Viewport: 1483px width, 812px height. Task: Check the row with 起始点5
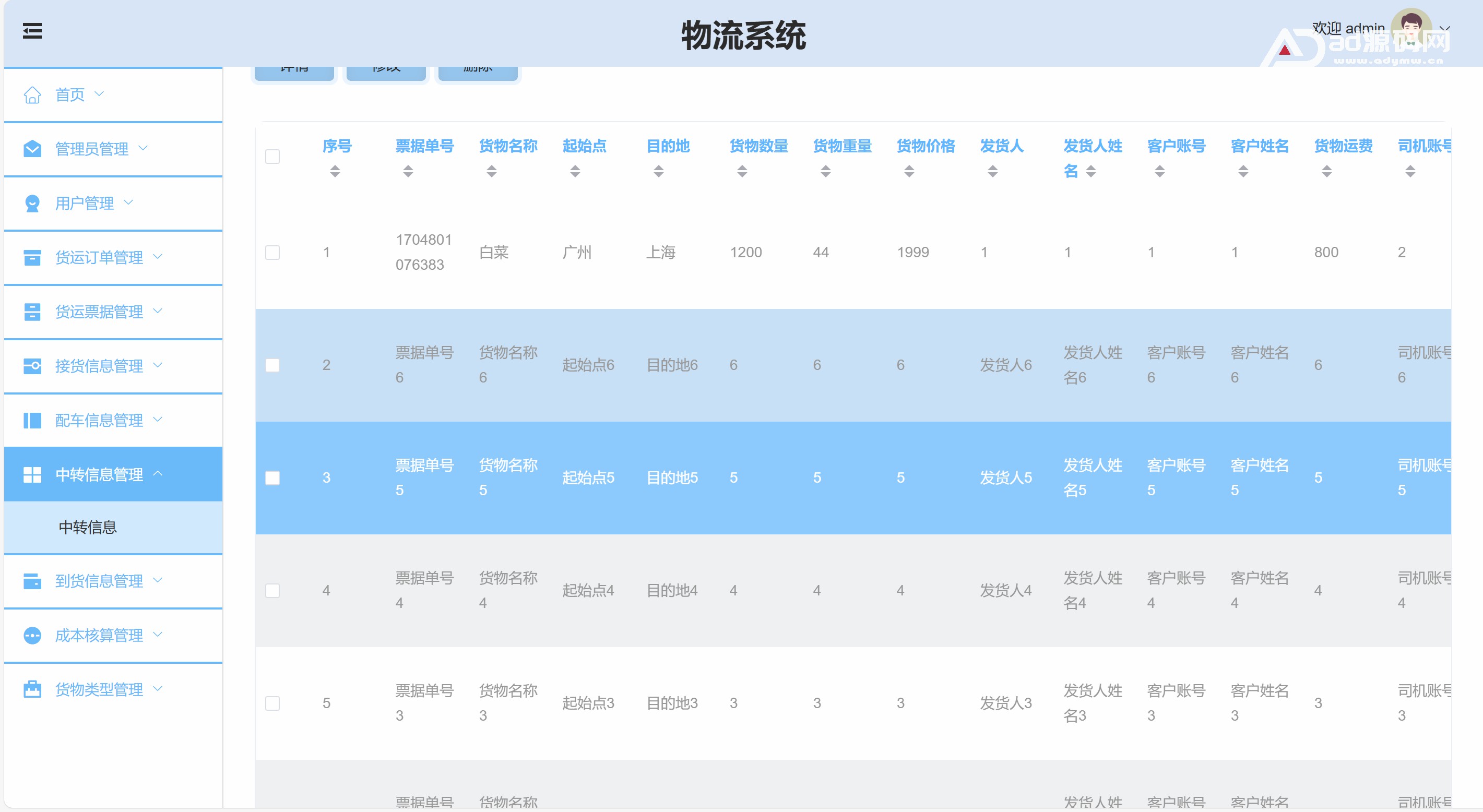click(x=272, y=478)
